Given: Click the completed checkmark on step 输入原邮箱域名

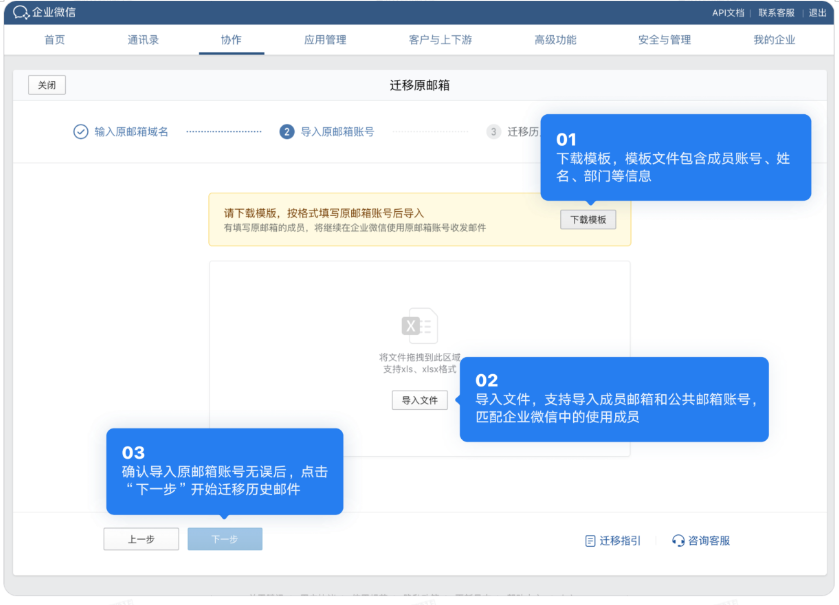Looking at the screenshot, I should (79, 130).
